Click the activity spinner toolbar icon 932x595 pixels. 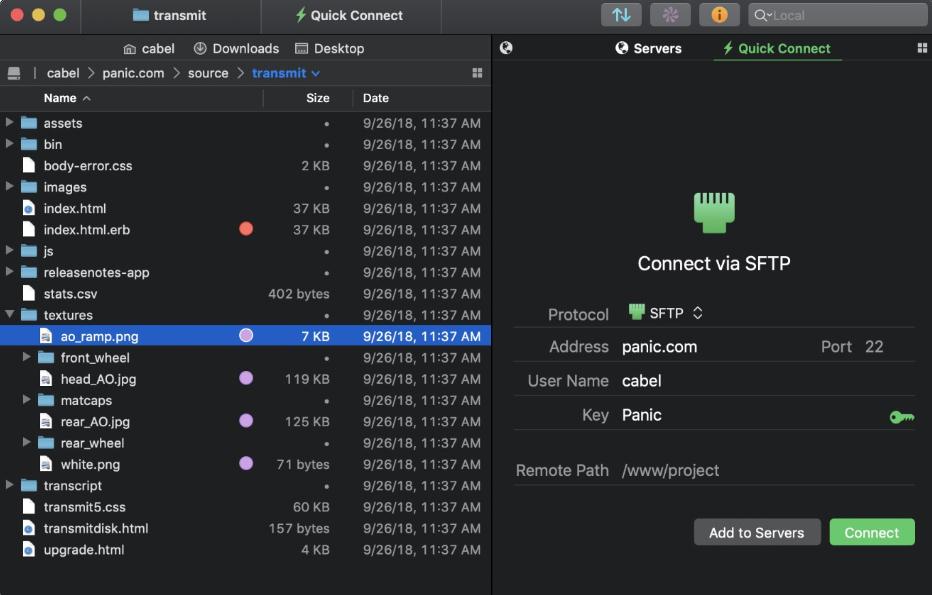point(670,15)
